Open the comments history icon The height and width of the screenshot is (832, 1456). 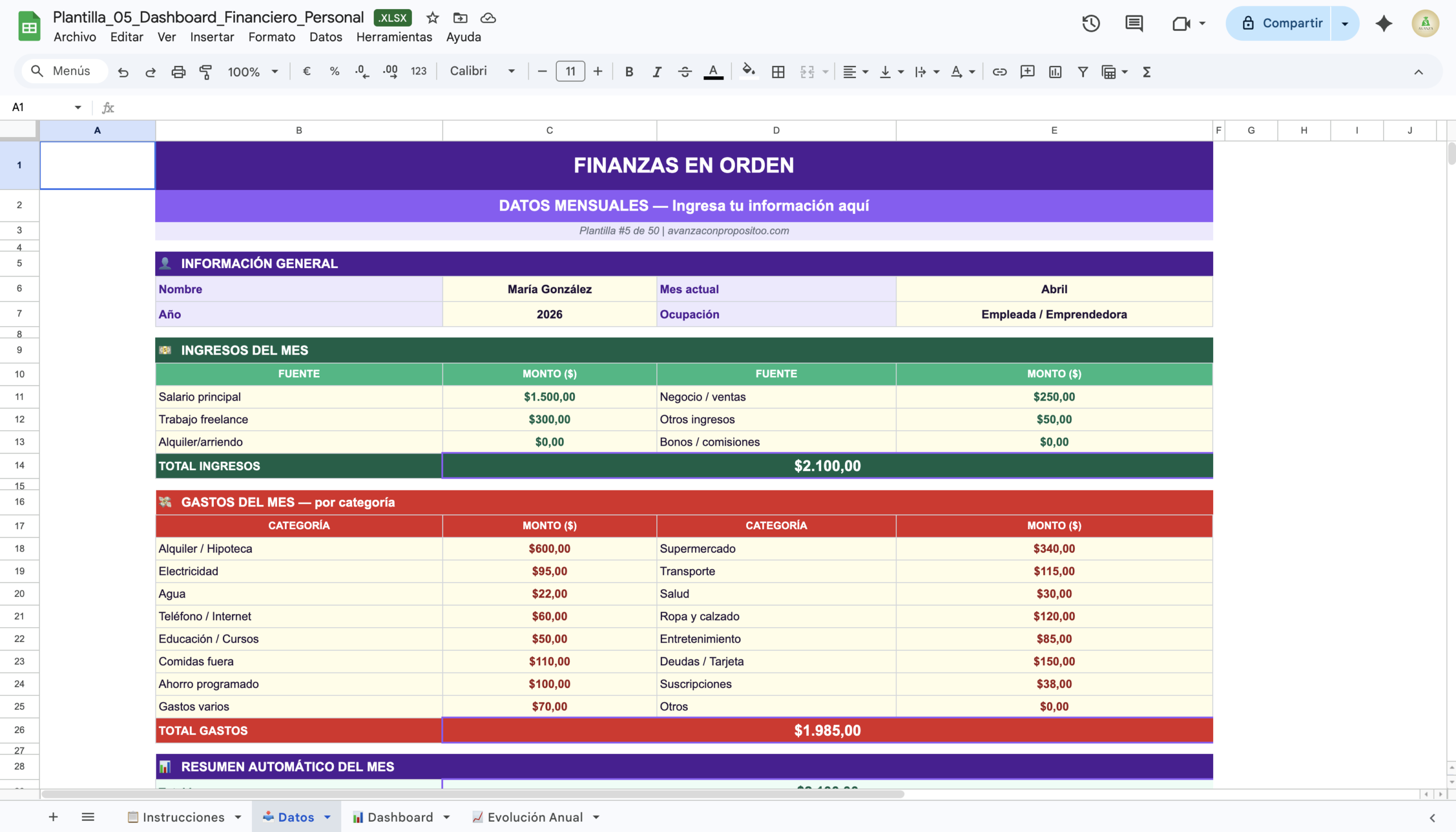tap(1134, 23)
